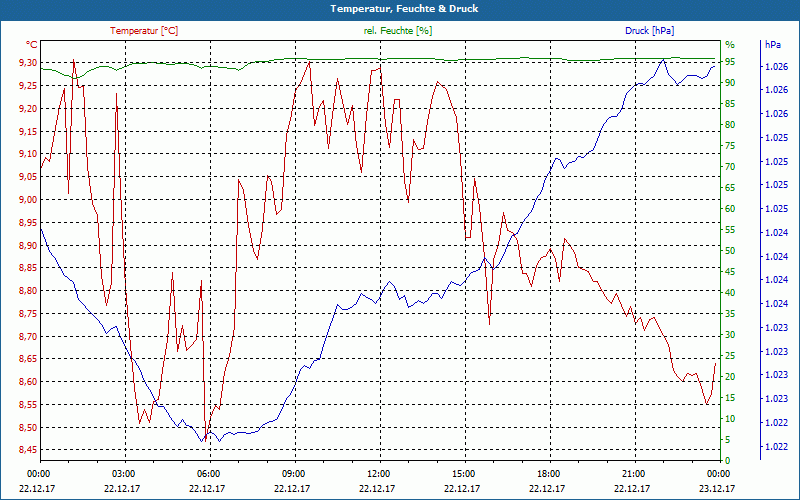Click the green '5' humidity axis value
Viewport: 800px width, 500px height.
pos(728,440)
